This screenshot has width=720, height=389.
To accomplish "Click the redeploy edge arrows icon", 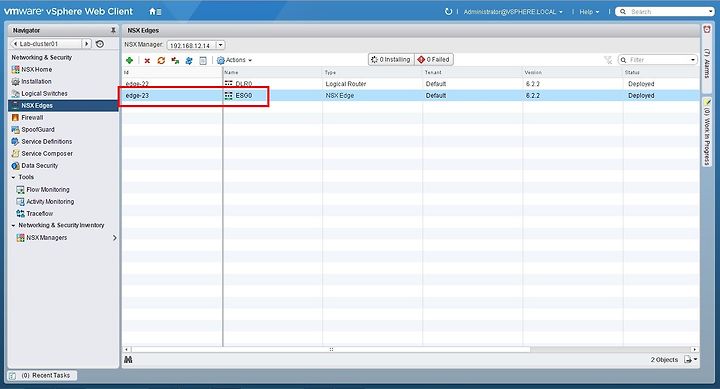I will click(175, 60).
